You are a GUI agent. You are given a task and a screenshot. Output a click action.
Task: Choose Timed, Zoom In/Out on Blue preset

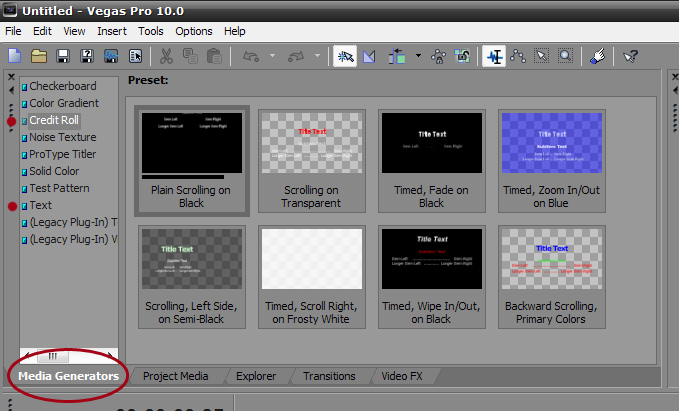(x=552, y=161)
